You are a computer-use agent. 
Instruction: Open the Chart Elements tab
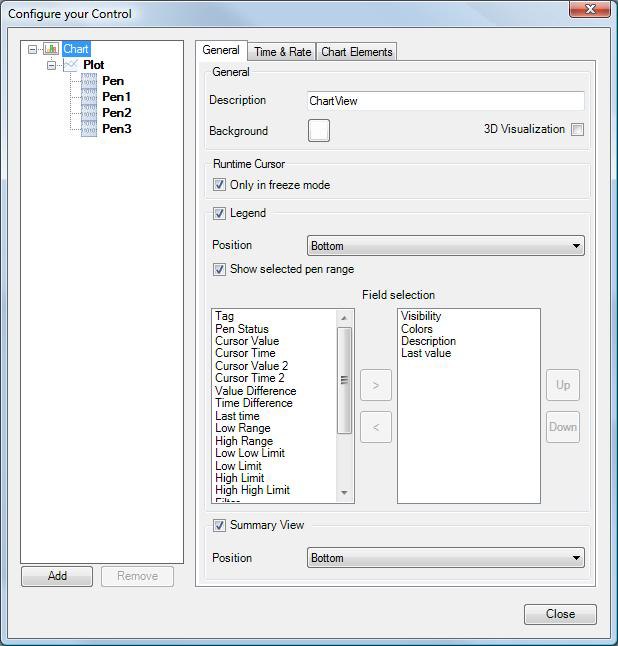coord(357,52)
